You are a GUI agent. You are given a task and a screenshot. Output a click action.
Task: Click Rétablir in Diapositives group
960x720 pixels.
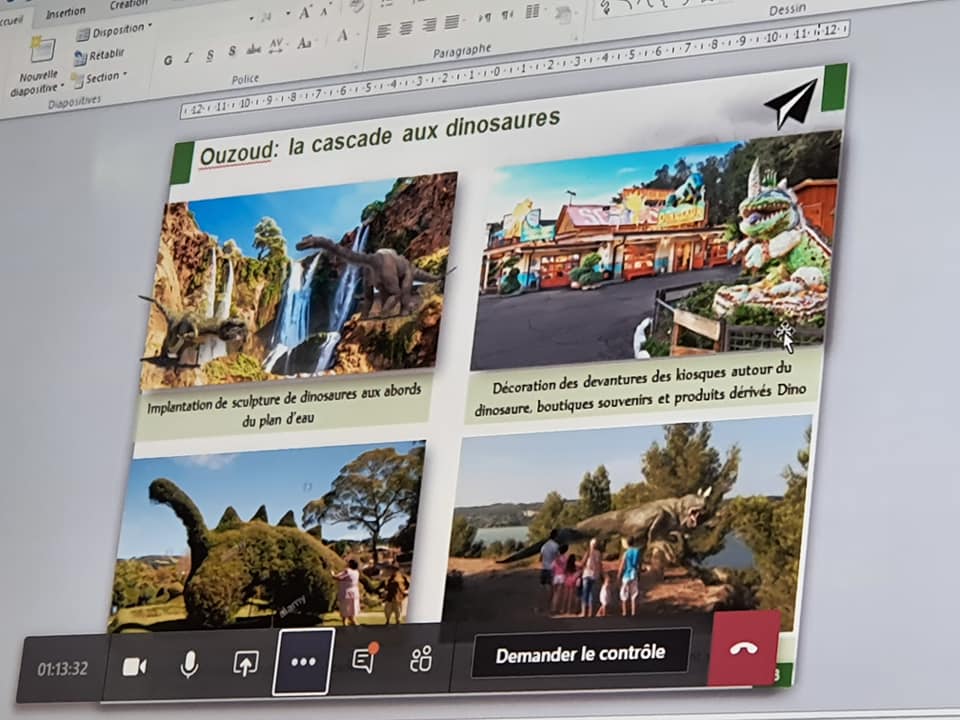pos(100,55)
